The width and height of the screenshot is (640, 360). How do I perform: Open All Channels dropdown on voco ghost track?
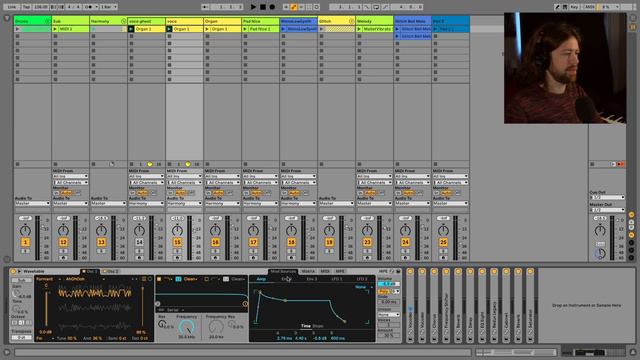146,182
